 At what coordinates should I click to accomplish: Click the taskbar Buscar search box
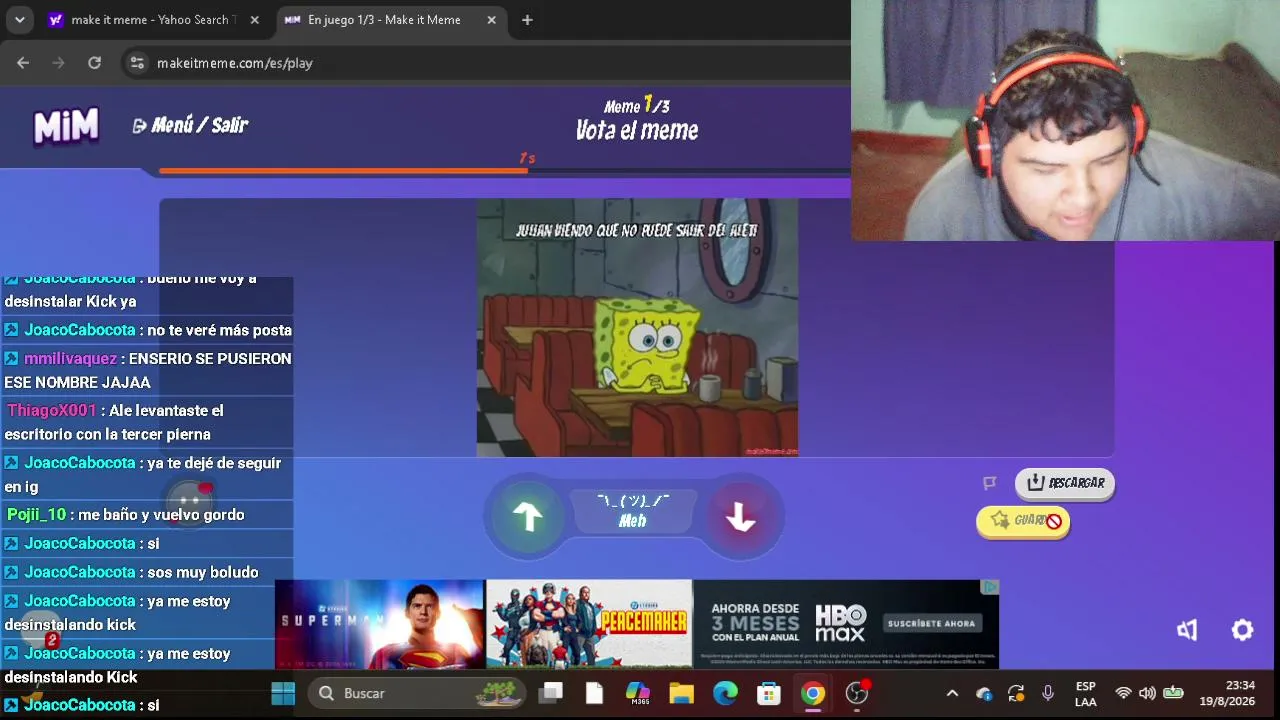tap(418, 693)
